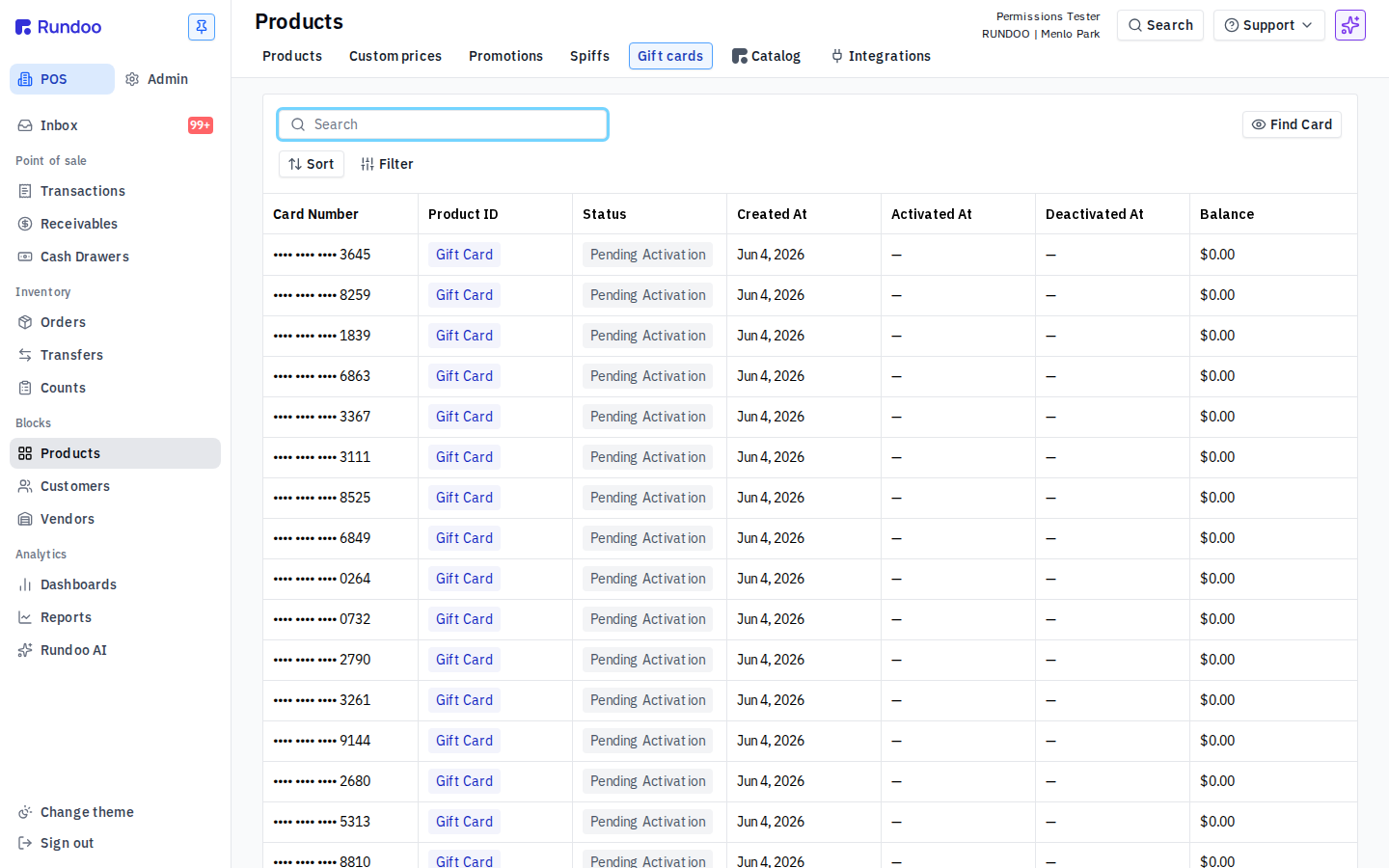Open the Rundoo AI sparkle button at the top right
This screenshot has width=1389, height=868.
pos(1350,25)
